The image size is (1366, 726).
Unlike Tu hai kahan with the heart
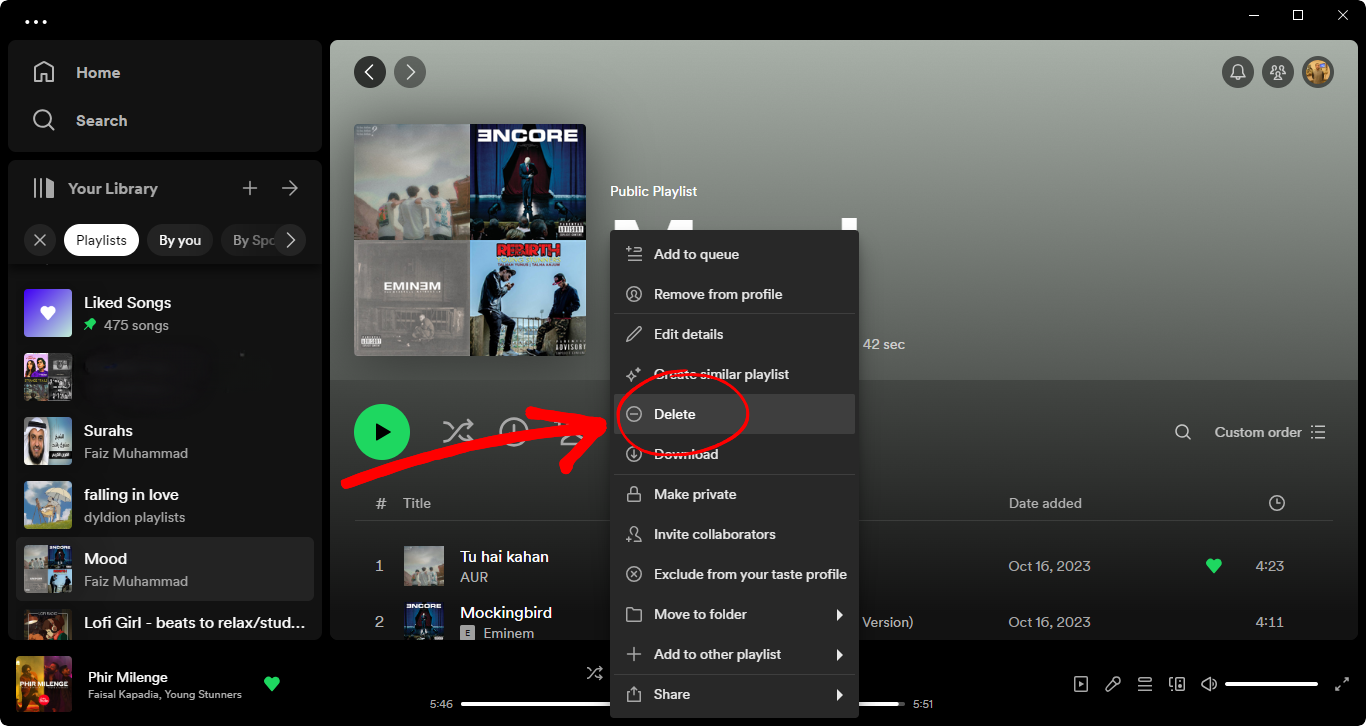point(1214,566)
